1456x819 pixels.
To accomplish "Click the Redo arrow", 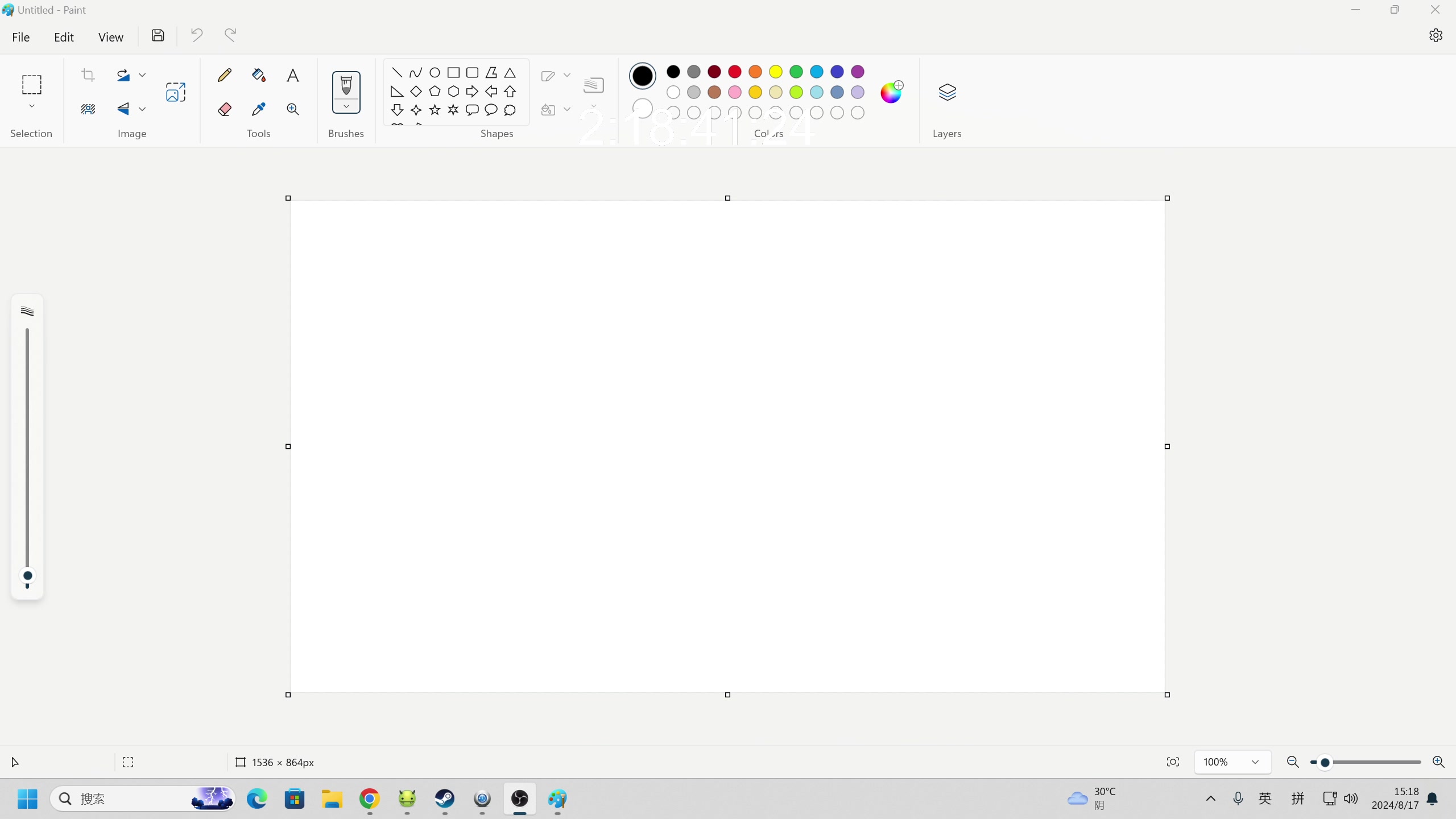I will tap(230, 35).
